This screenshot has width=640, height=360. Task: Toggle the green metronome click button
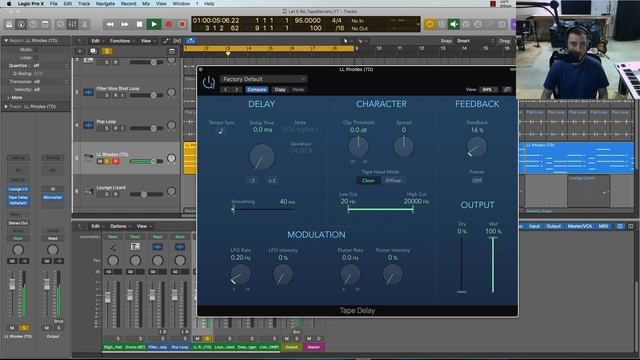(454, 24)
